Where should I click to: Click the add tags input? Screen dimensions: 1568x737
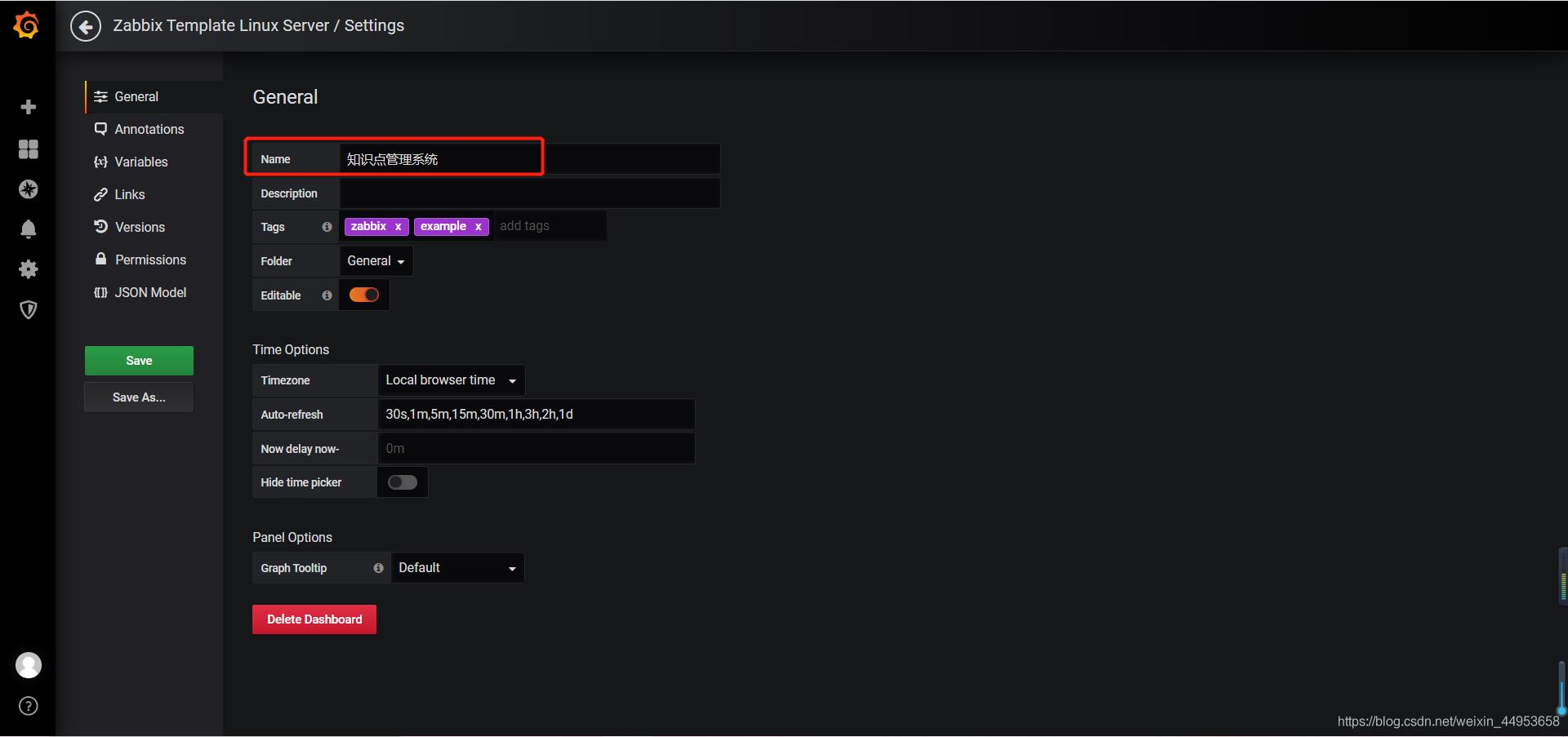coord(550,226)
